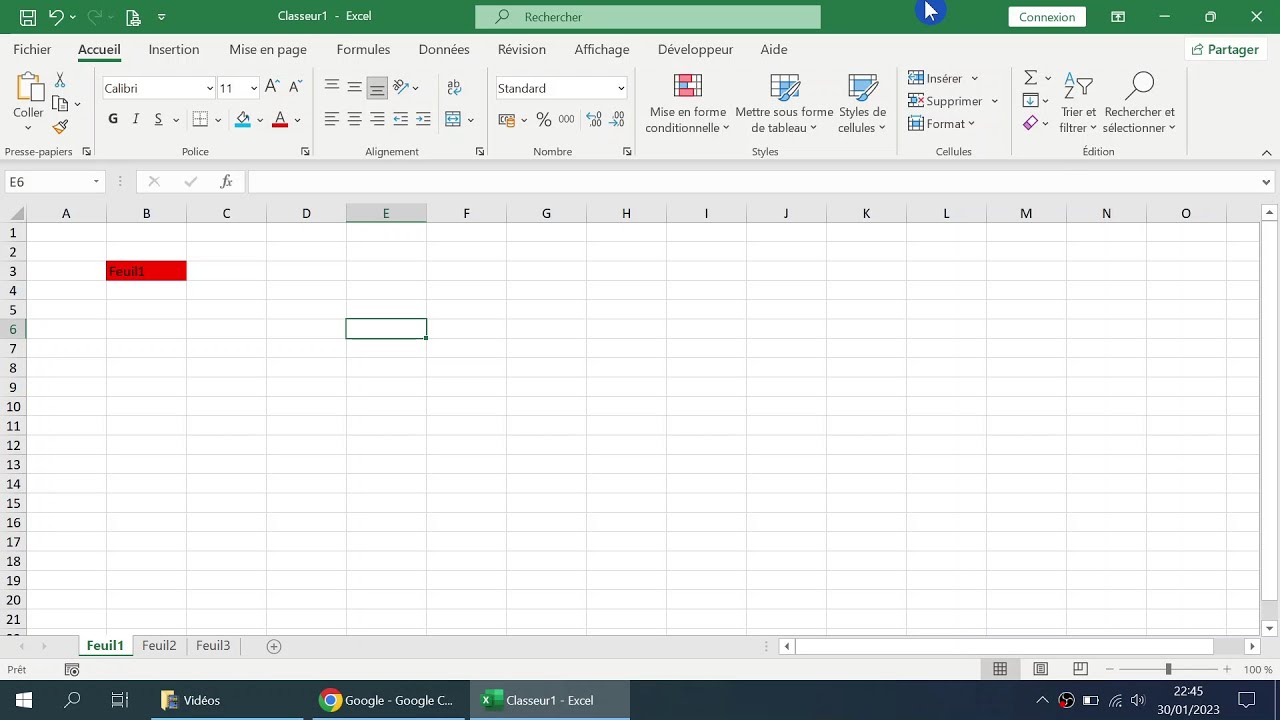The image size is (1280, 720).
Task: Click the zoom slider handle
Action: (1168, 669)
